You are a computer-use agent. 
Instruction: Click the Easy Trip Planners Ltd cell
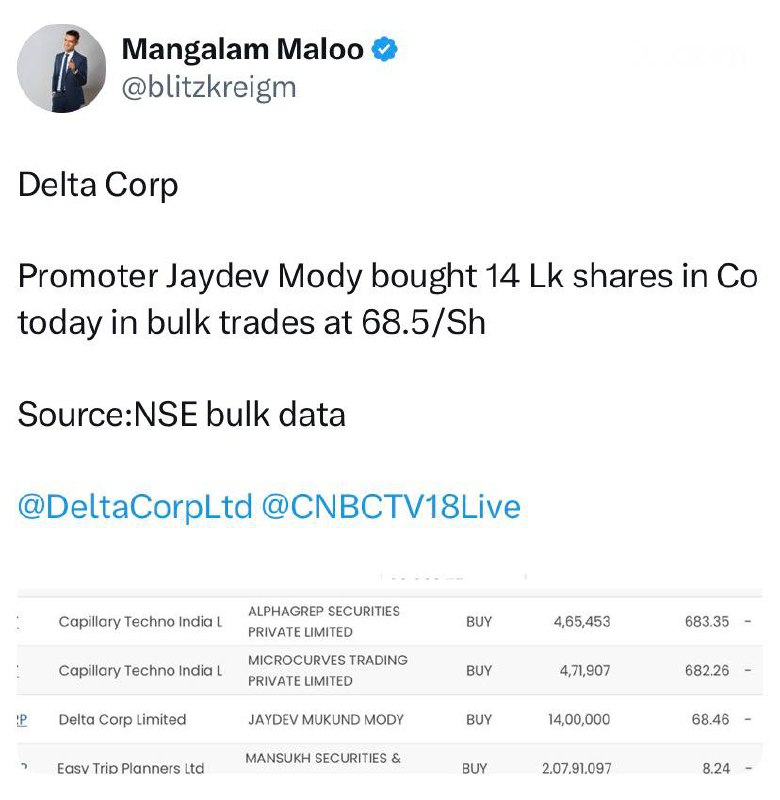[131, 768]
